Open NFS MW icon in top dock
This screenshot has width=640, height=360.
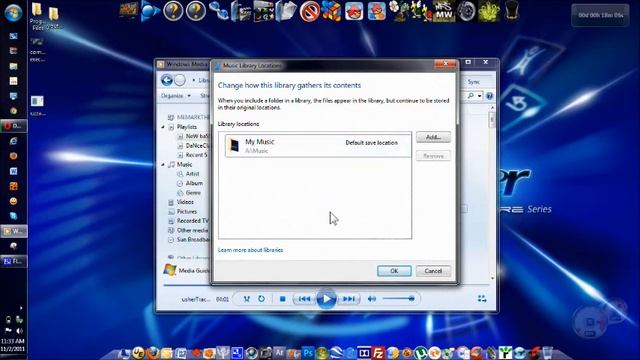pyautogui.click(x=444, y=11)
